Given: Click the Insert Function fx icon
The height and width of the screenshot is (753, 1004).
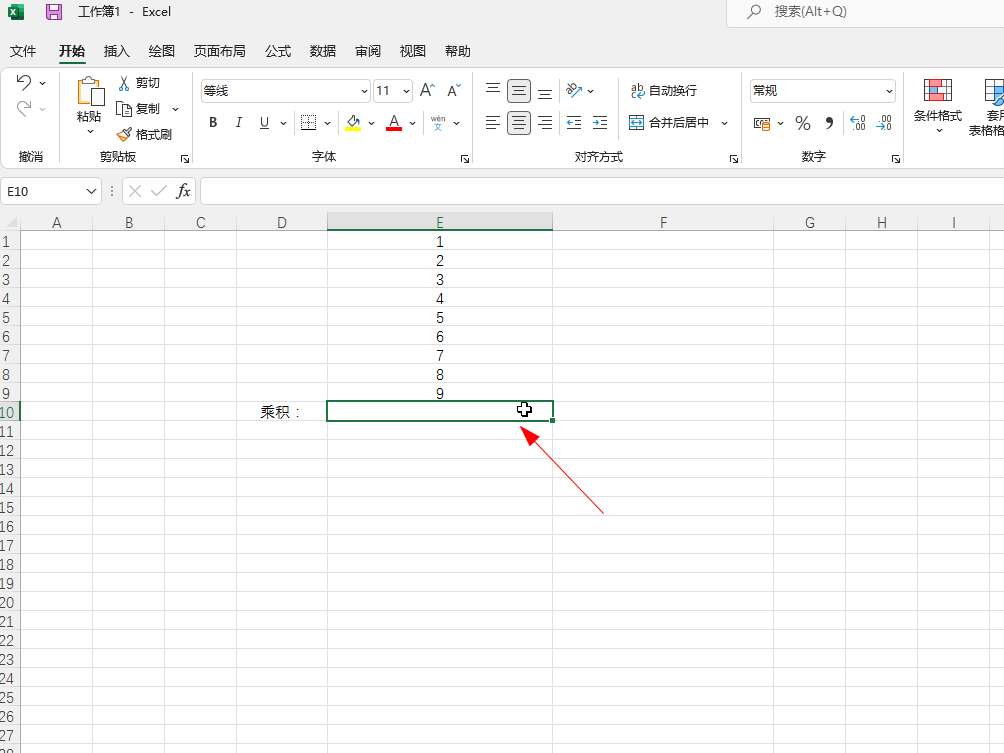Looking at the screenshot, I should tap(183, 191).
